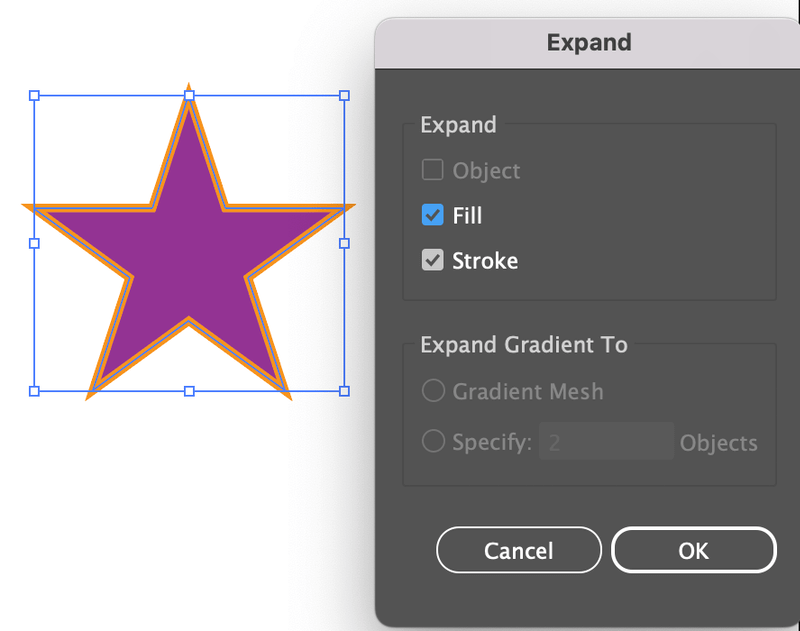Click the top-right bounding box handle
The width and height of the screenshot is (800, 631).
(344, 95)
